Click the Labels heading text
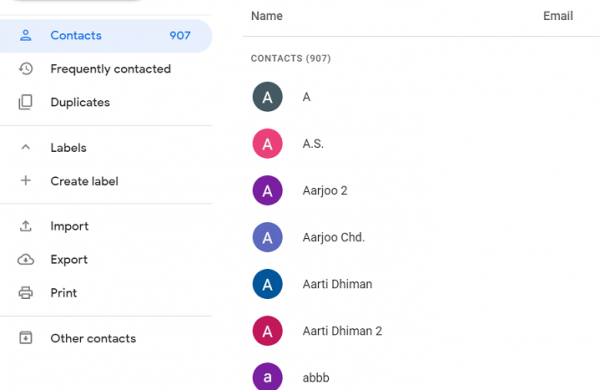 point(68,148)
